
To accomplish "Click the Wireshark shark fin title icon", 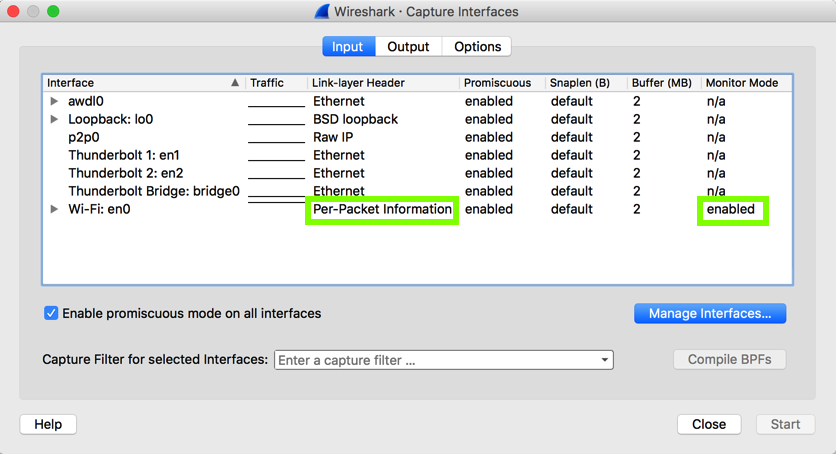I will pyautogui.click(x=322, y=12).
